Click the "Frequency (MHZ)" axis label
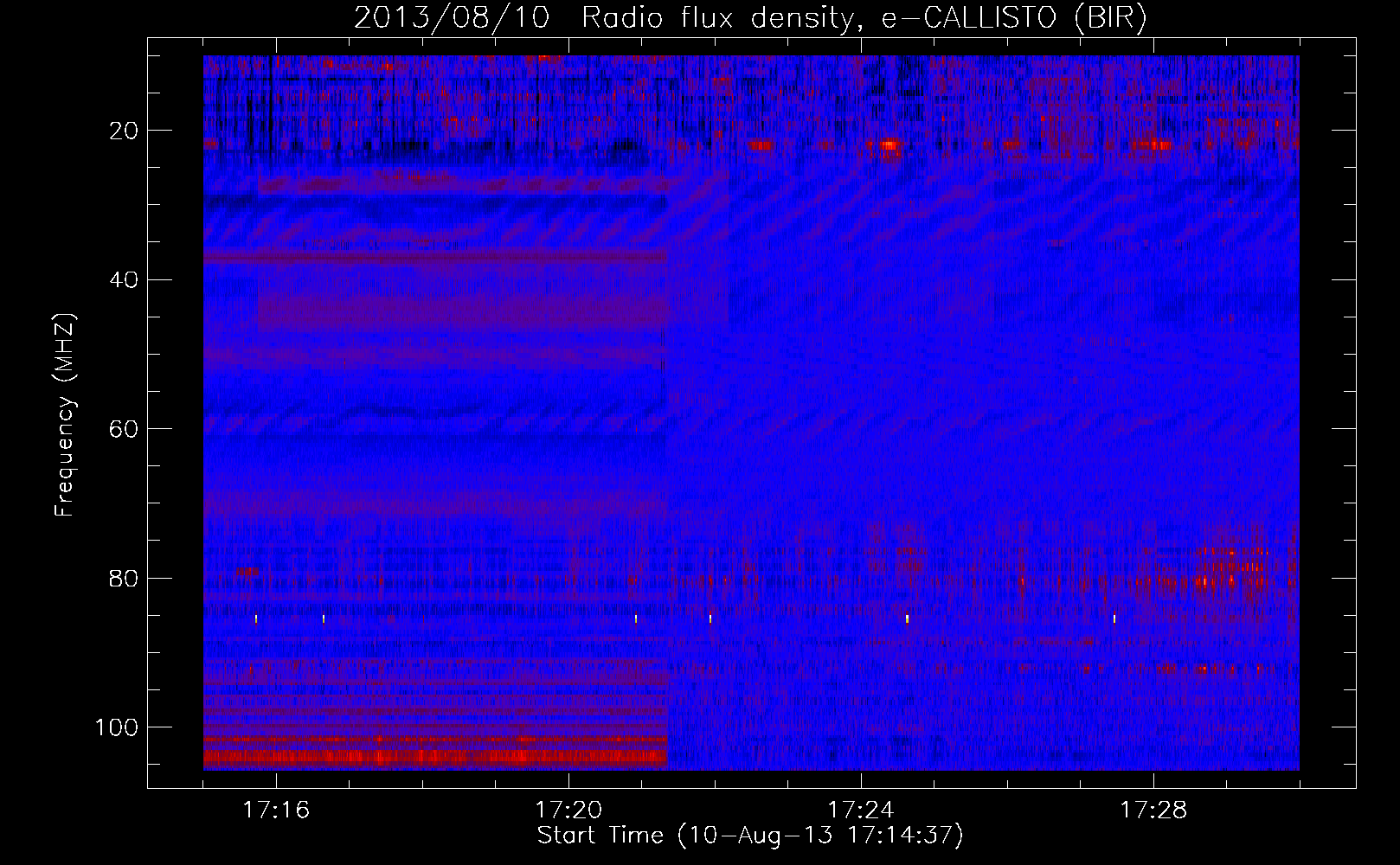The image size is (1400, 865). coord(65,415)
